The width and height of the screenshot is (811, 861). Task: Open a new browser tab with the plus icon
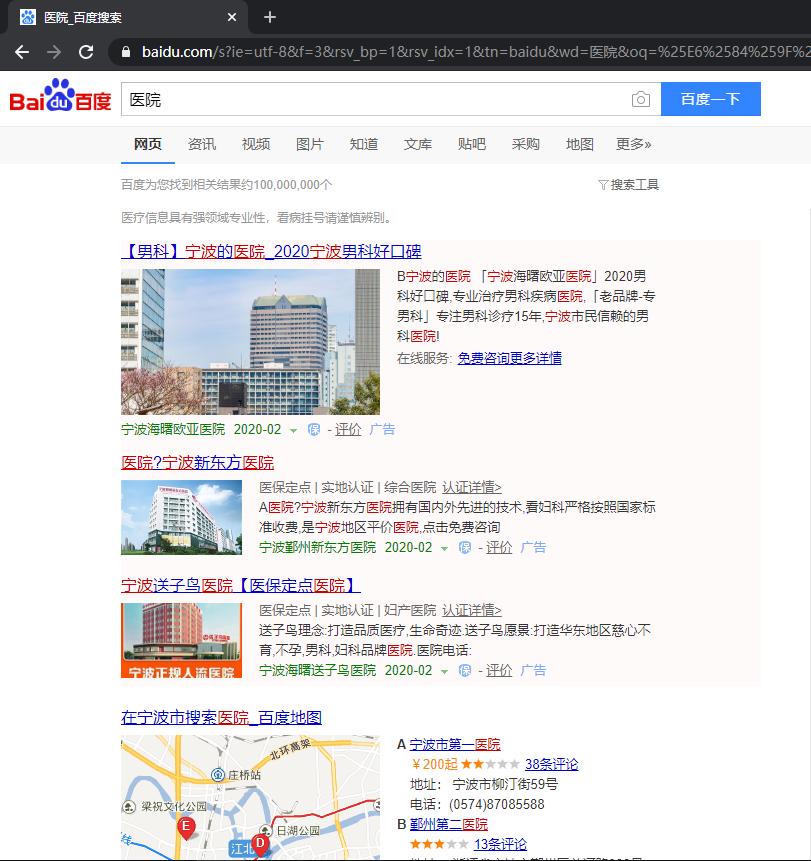tap(270, 17)
